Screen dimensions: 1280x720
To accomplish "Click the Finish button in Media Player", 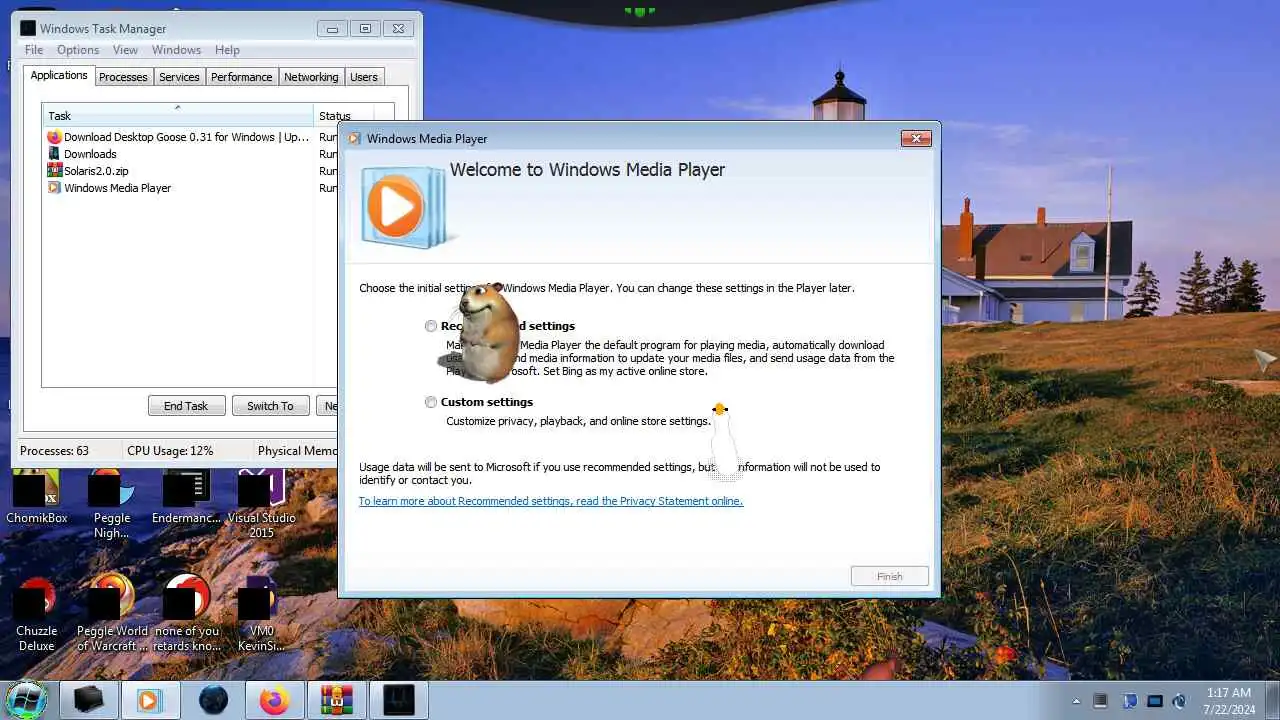I will [x=890, y=576].
